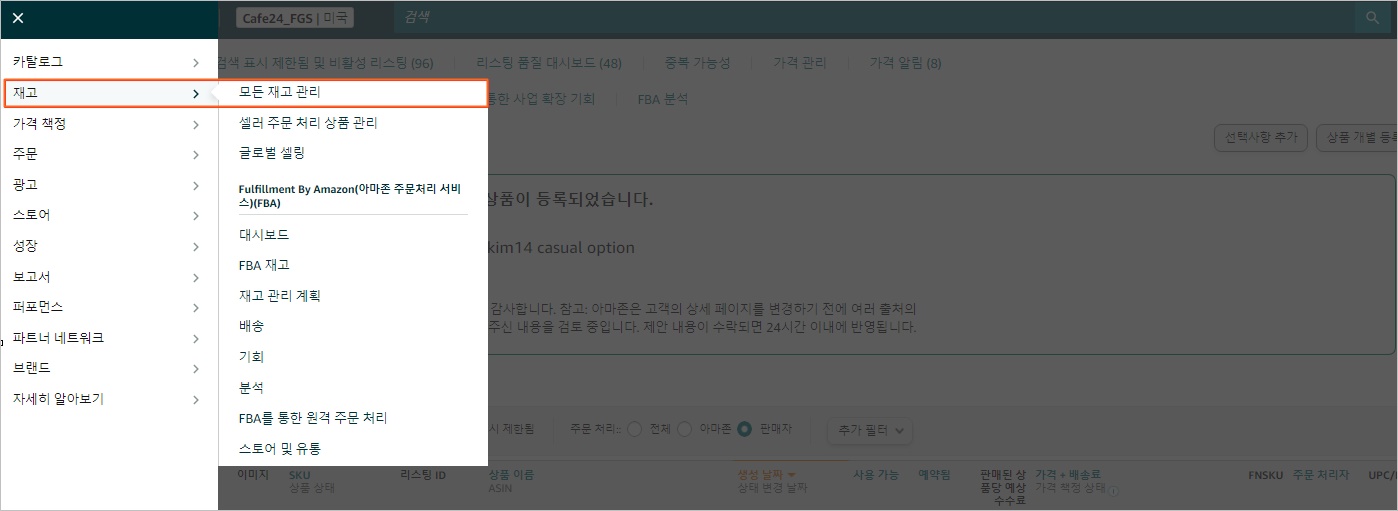Open FBA 대시보드 submenu entry
This screenshot has height=511, width=1398.
coord(264,235)
